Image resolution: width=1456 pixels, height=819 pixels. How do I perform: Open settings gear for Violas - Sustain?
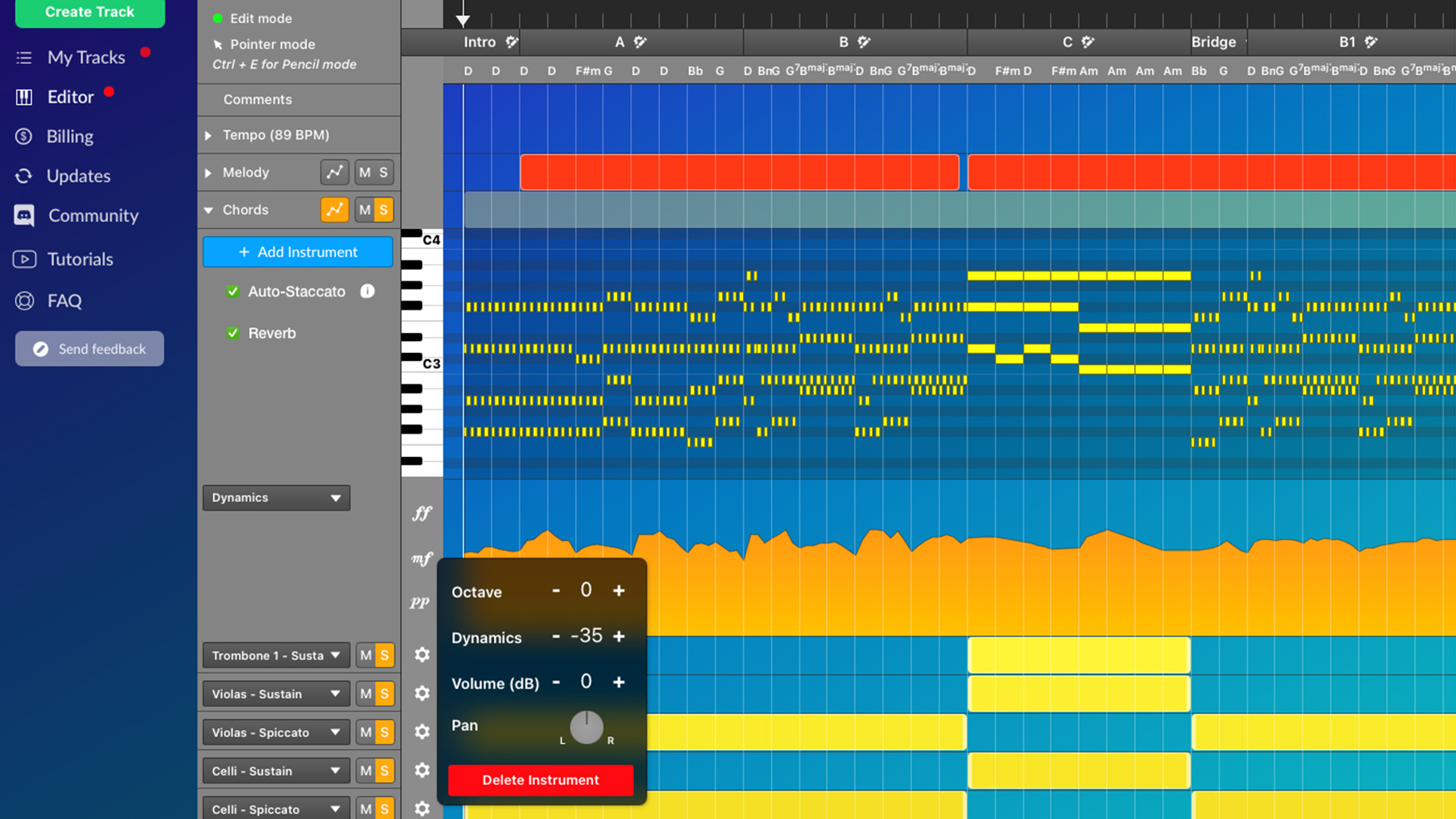[x=422, y=693]
